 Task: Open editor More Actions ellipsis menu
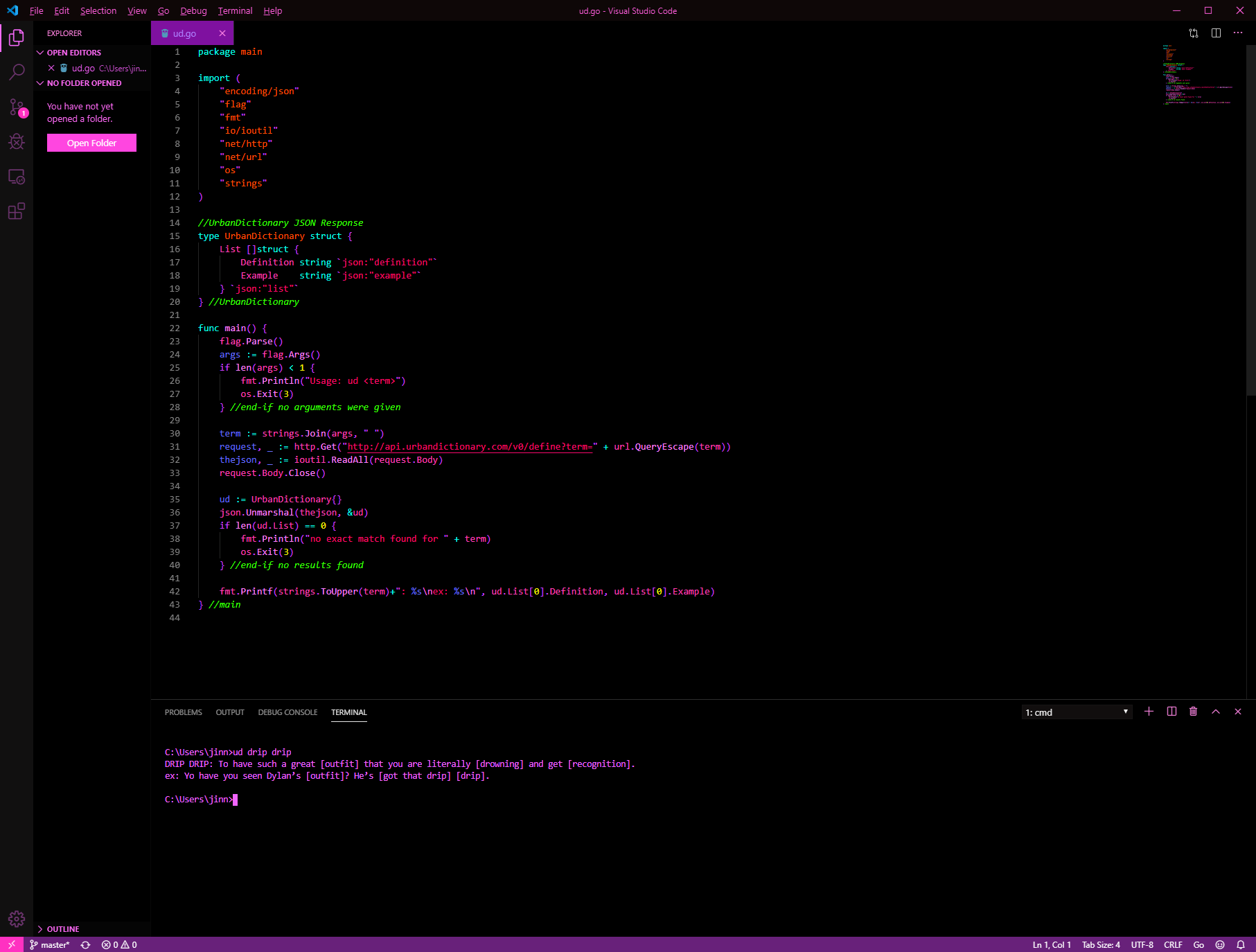coord(1238,33)
